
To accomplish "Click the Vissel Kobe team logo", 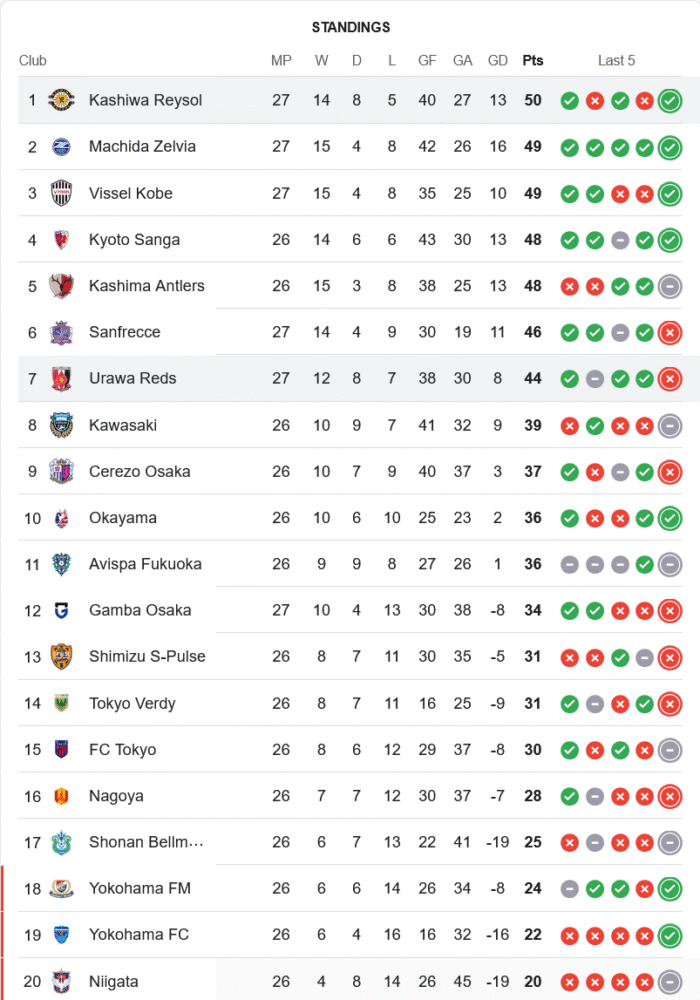I will (62, 193).
